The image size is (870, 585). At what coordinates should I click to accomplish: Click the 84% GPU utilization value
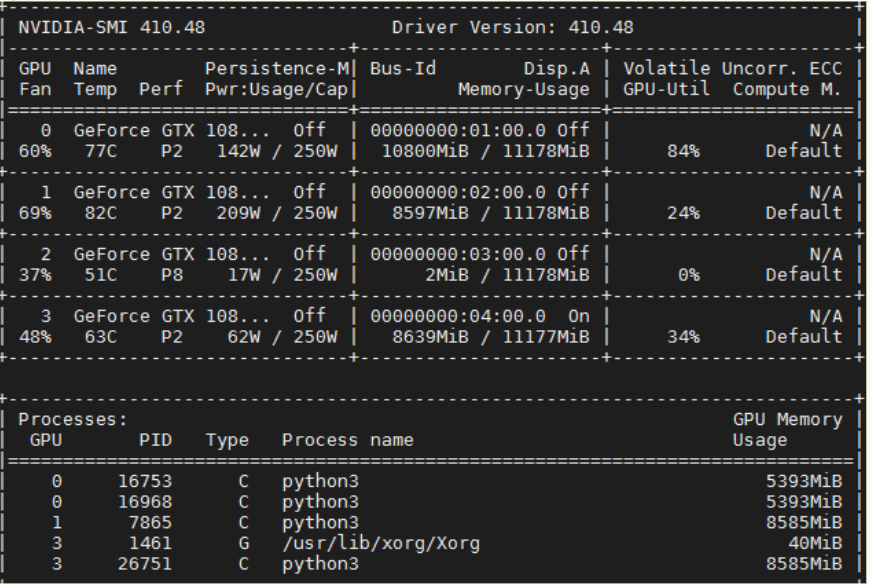pyautogui.click(x=683, y=152)
